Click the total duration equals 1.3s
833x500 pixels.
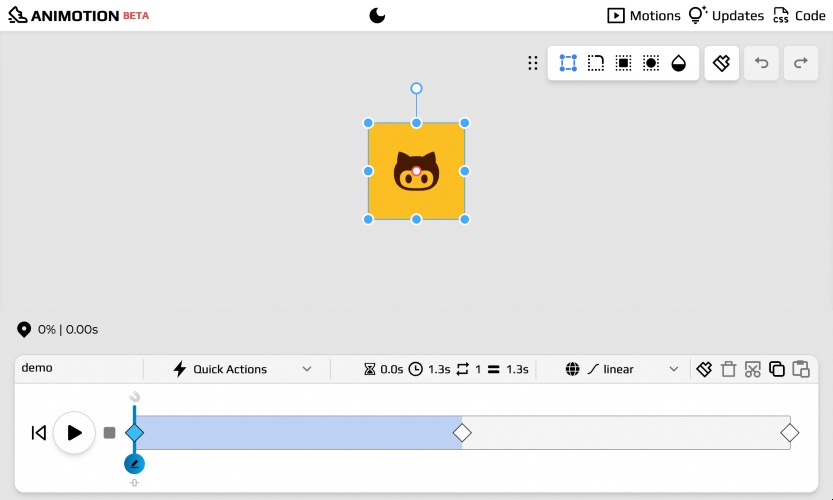[x=508, y=369]
